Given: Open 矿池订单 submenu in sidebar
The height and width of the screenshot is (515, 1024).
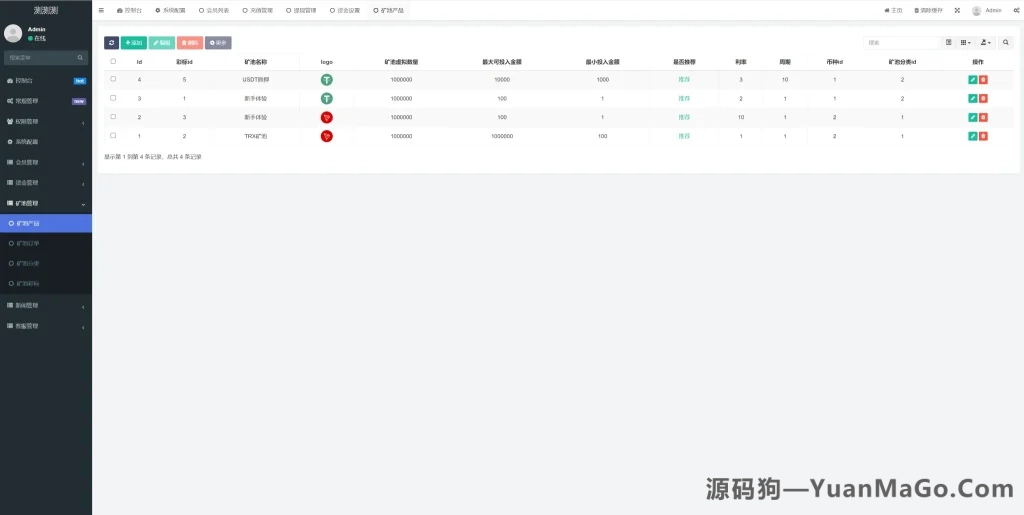Looking at the screenshot, I should [x=46, y=243].
